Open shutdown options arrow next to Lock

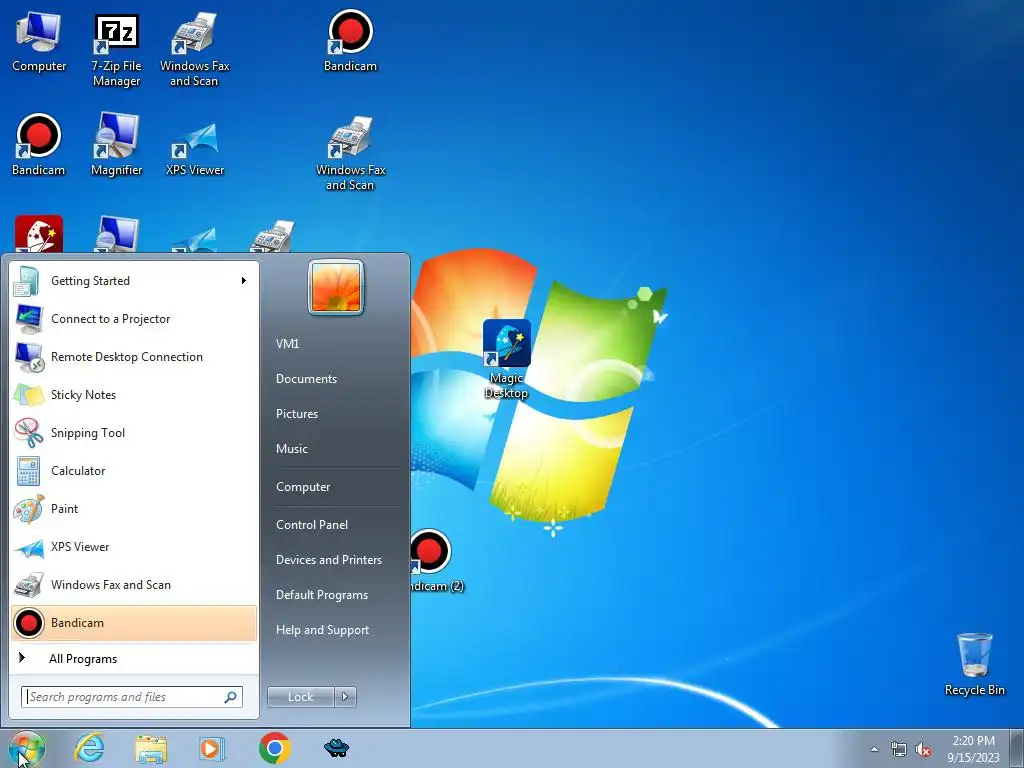pos(345,697)
